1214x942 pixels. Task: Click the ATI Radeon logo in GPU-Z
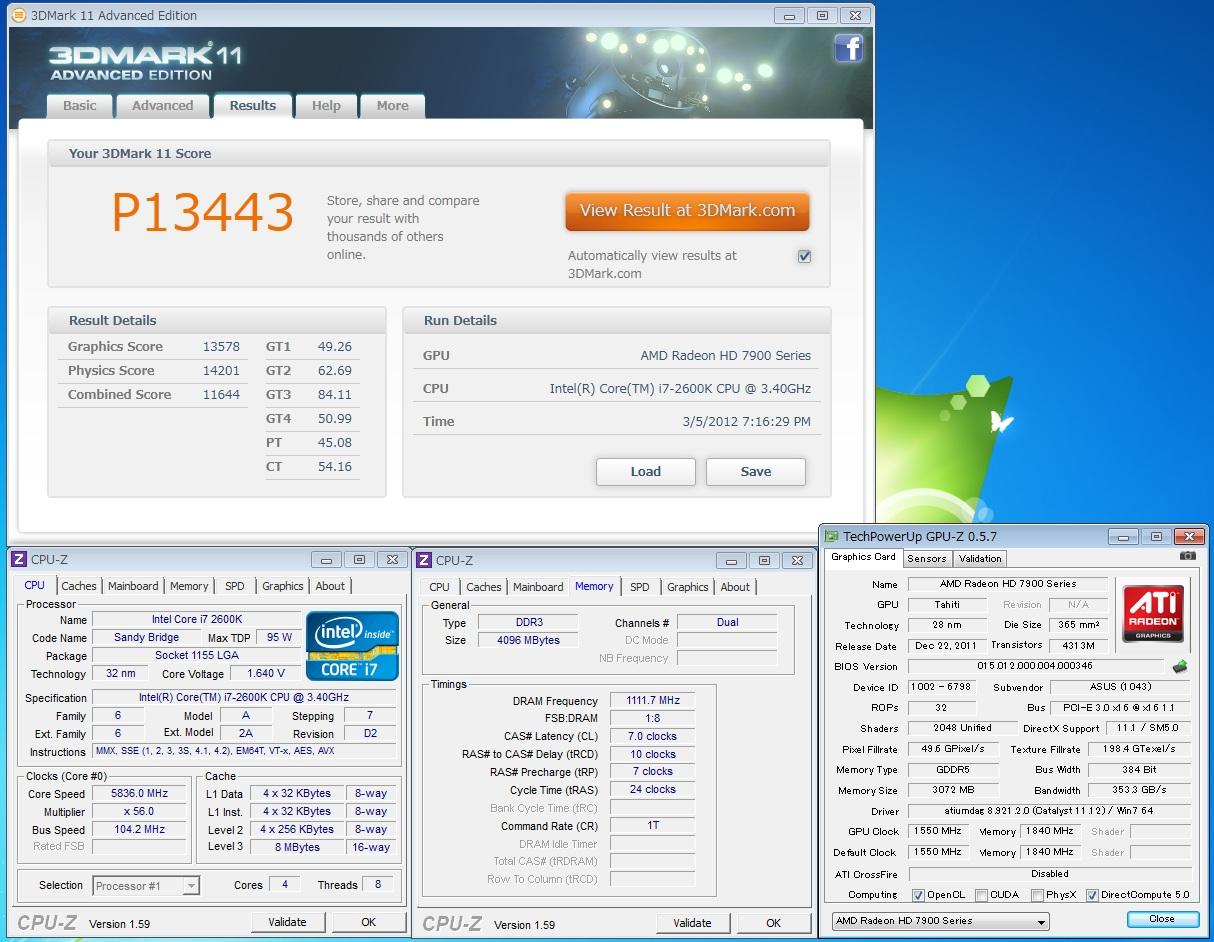click(x=1153, y=612)
